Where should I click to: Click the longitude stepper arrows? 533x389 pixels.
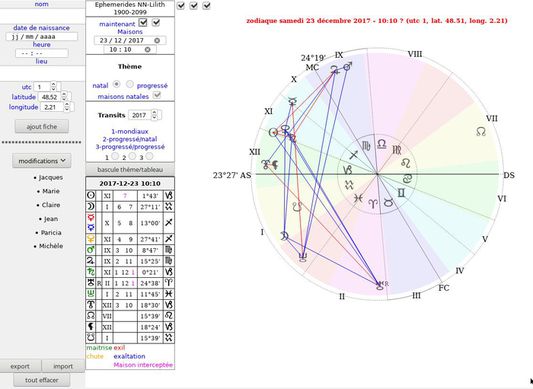click(x=67, y=107)
